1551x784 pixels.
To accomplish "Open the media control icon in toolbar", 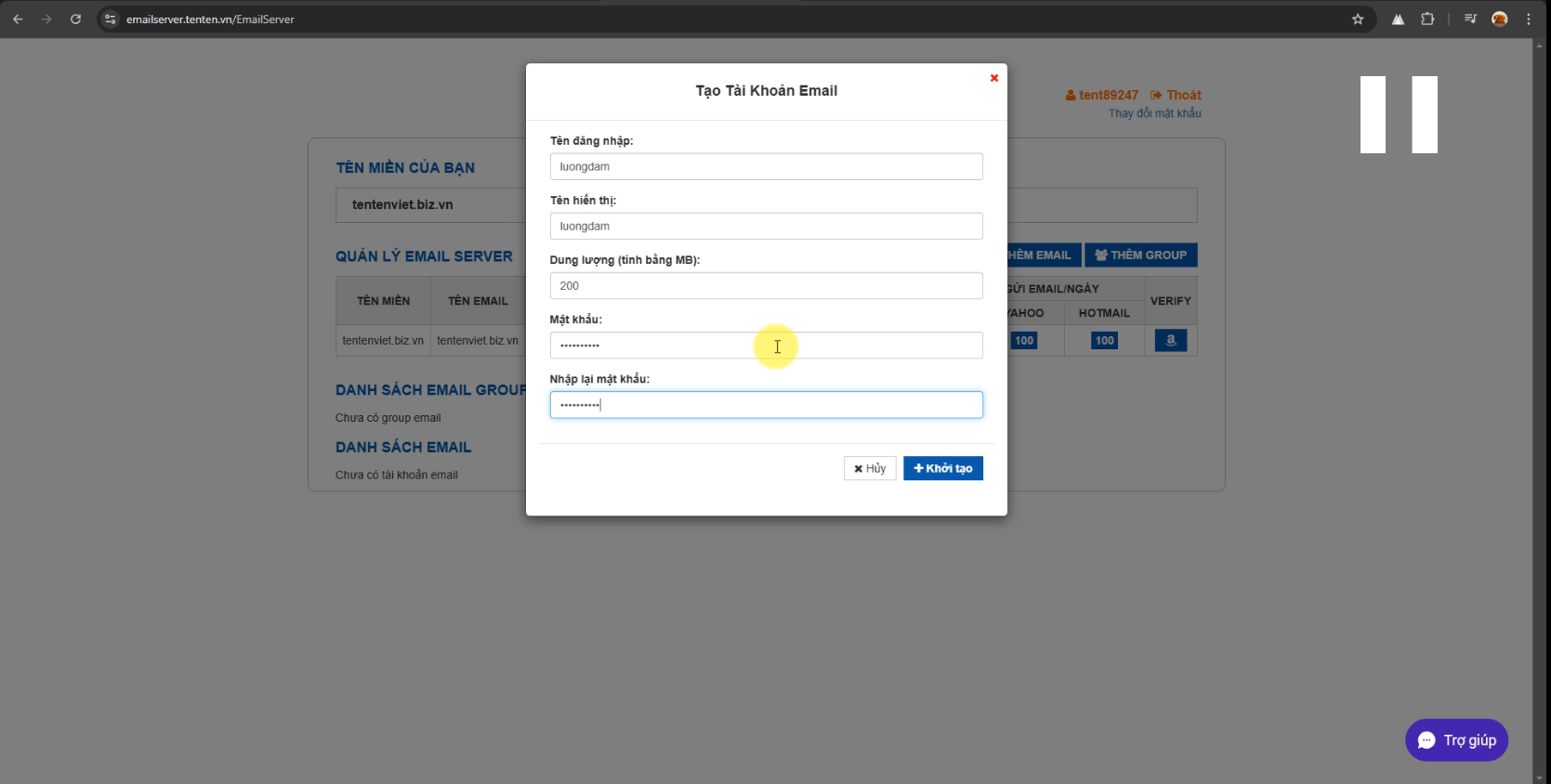I will [1470, 19].
